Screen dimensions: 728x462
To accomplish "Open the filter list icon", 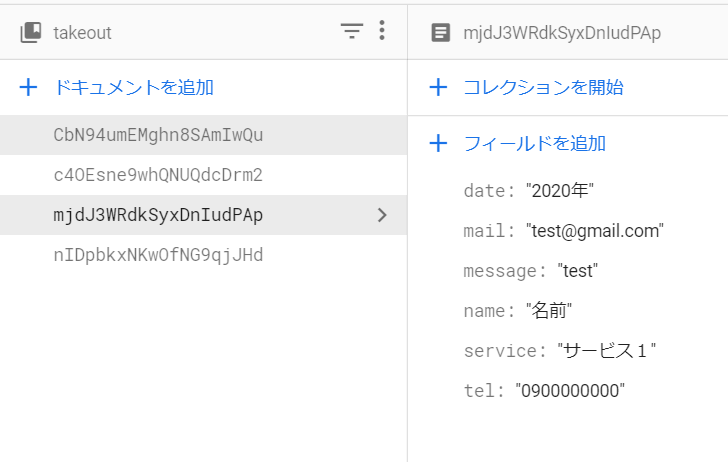I will [x=351, y=32].
